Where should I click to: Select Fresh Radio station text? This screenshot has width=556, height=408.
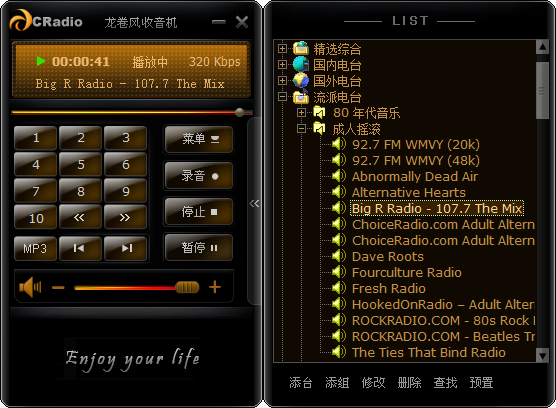389,288
